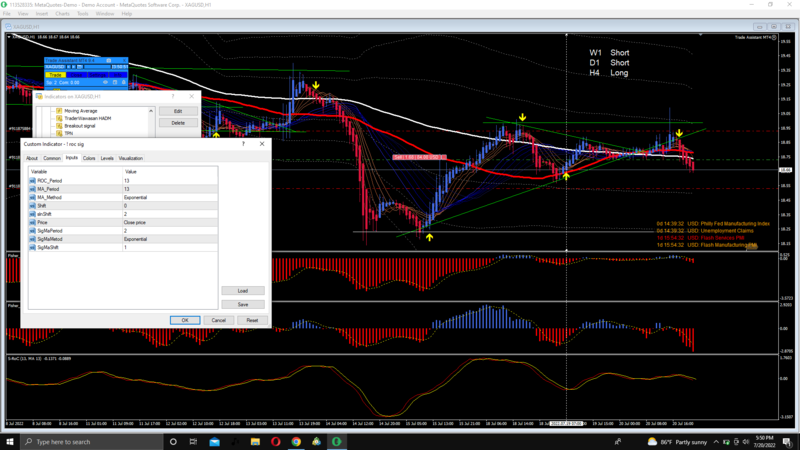
Task: Click the yellow Trade tab in Trade Assistant
Action: coord(55,75)
